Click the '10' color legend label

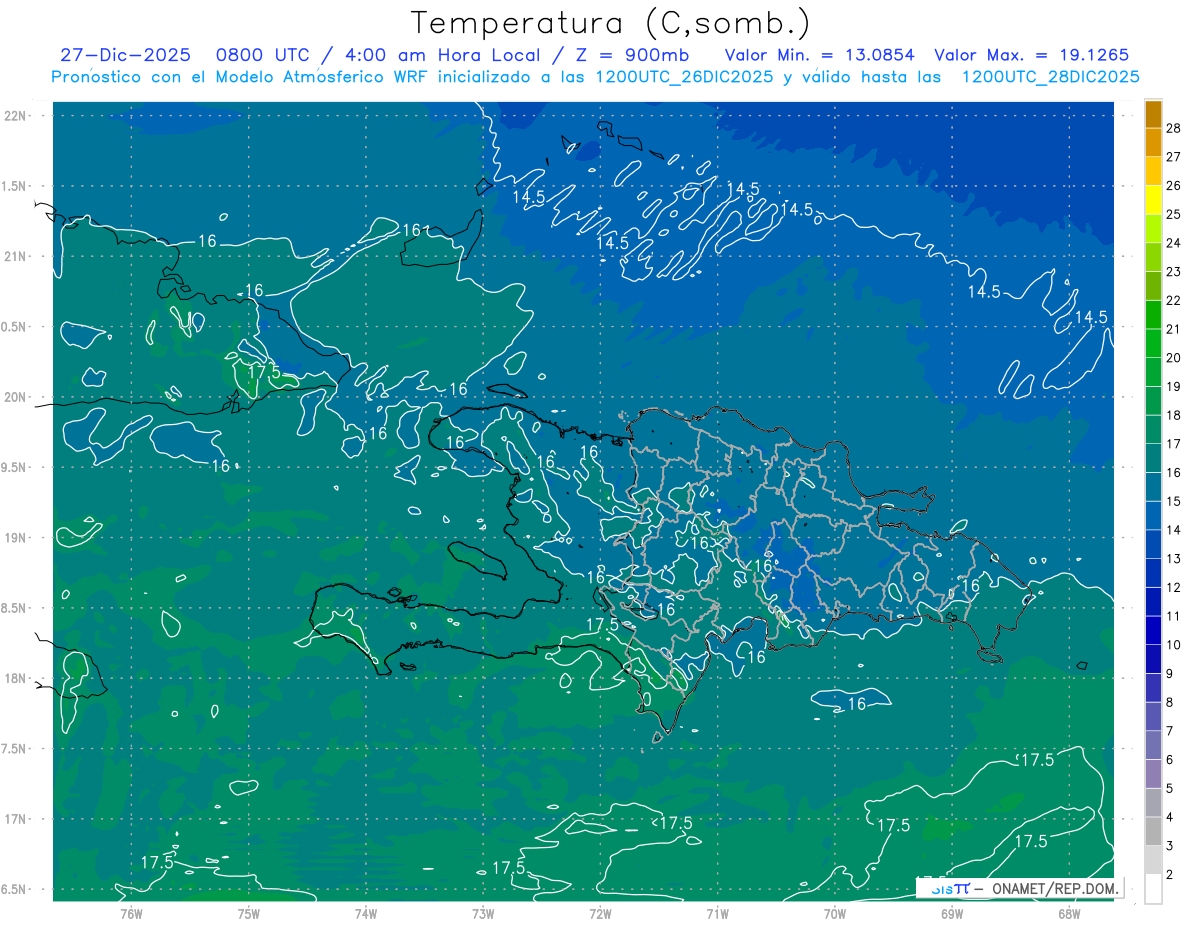(x=1174, y=645)
